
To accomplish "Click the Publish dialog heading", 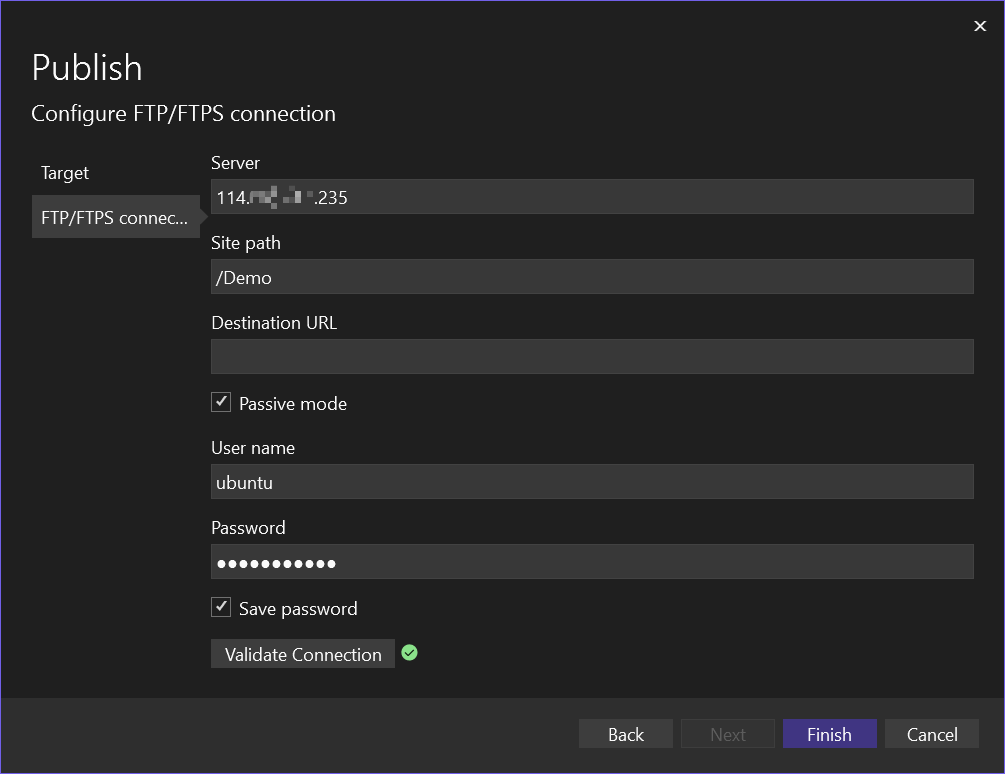I will [87, 67].
